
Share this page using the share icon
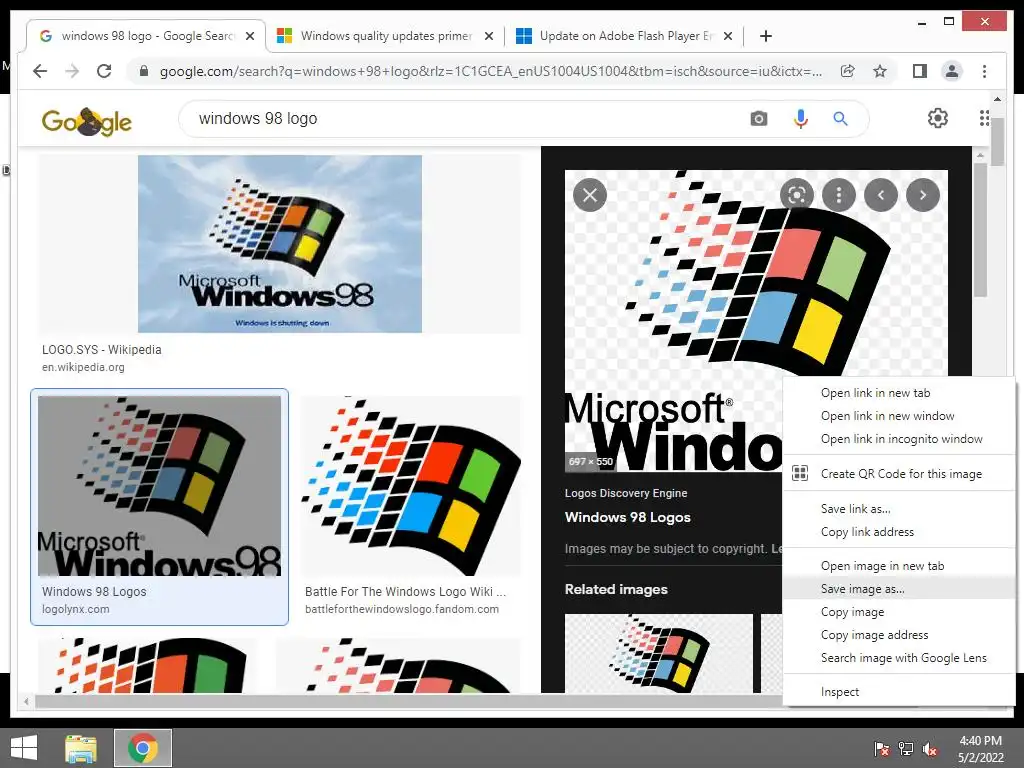click(848, 71)
